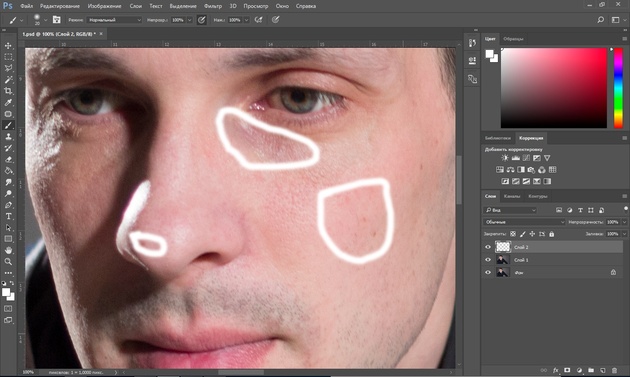This screenshot has width=630, height=377.
Task: Select the Move tool
Action: [8, 46]
